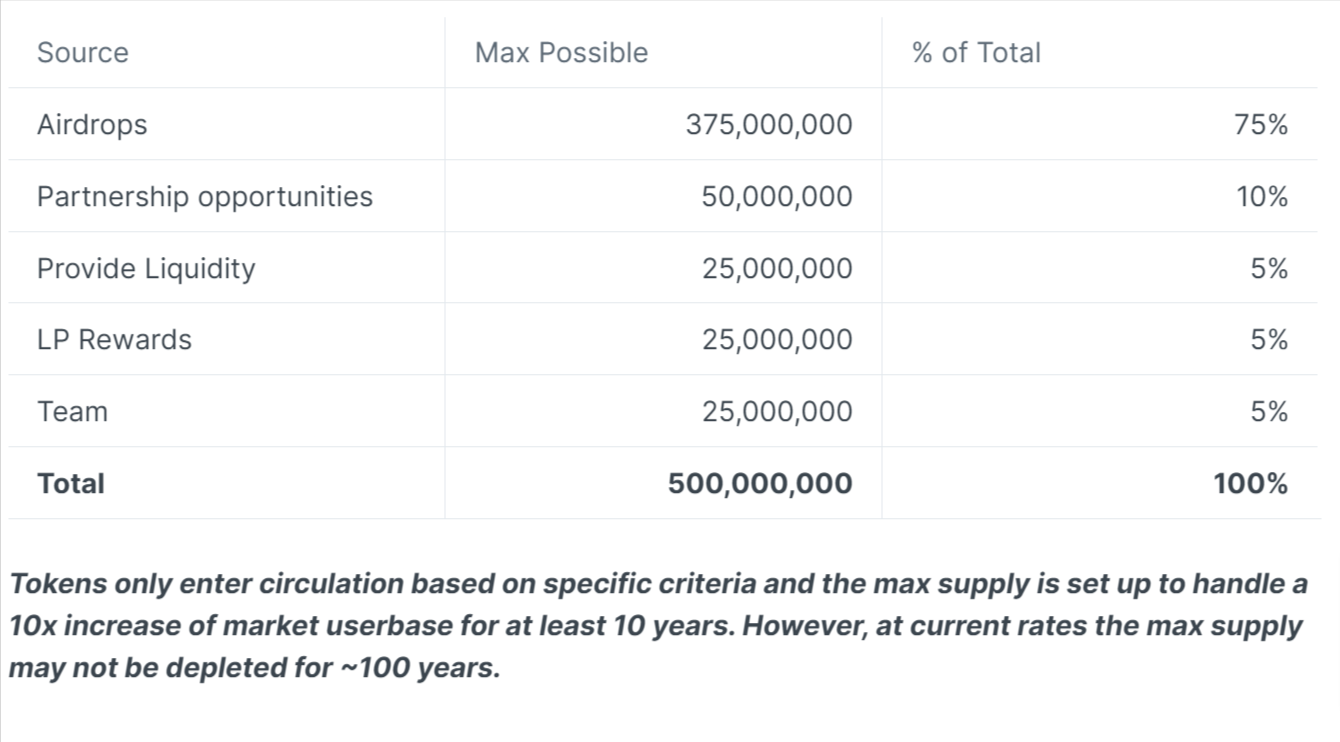Click Team's 25,000,000 value
This screenshot has width=1340, height=742.
click(777, 411)
